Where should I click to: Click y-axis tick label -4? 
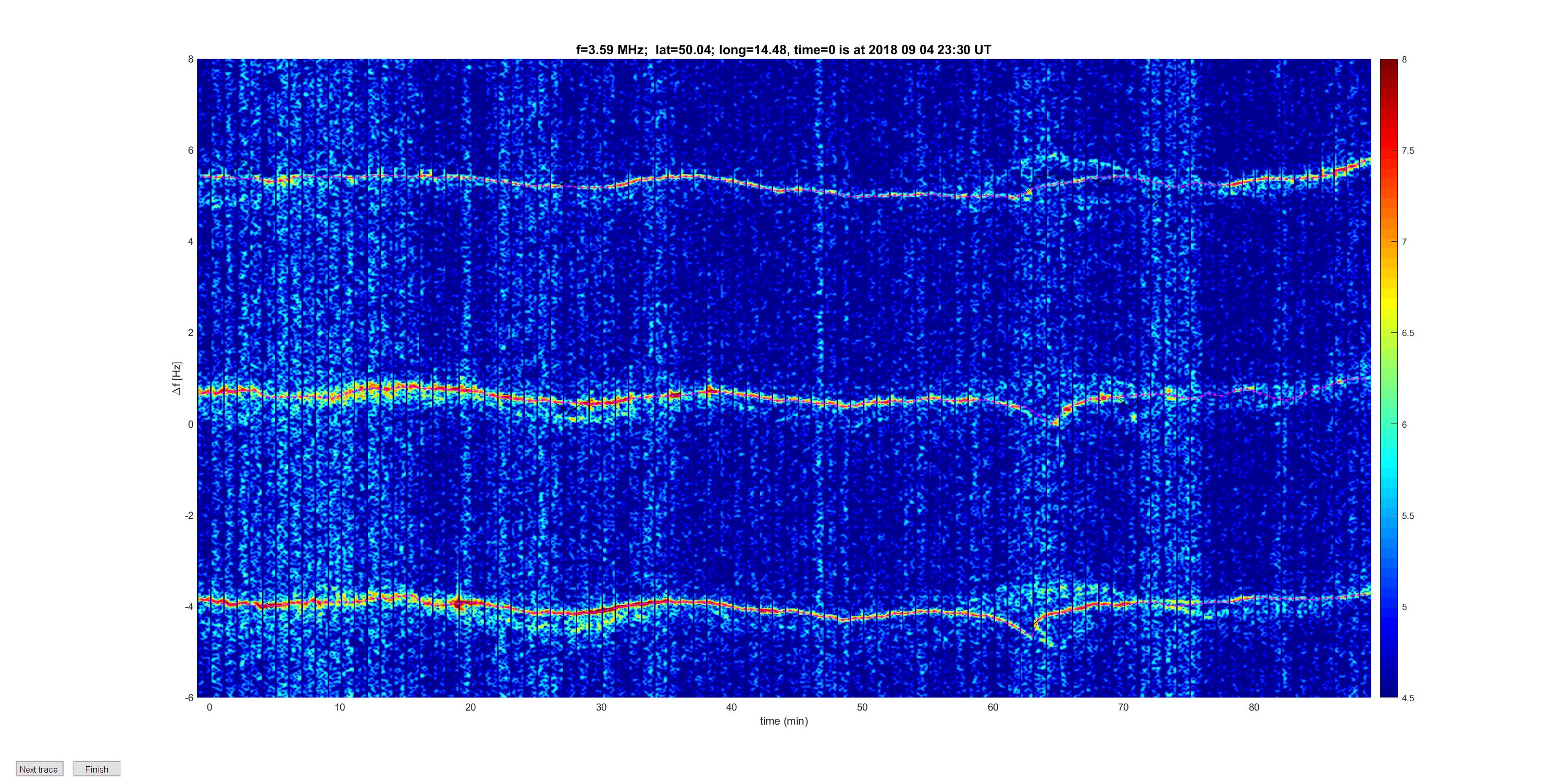(189, 606)
